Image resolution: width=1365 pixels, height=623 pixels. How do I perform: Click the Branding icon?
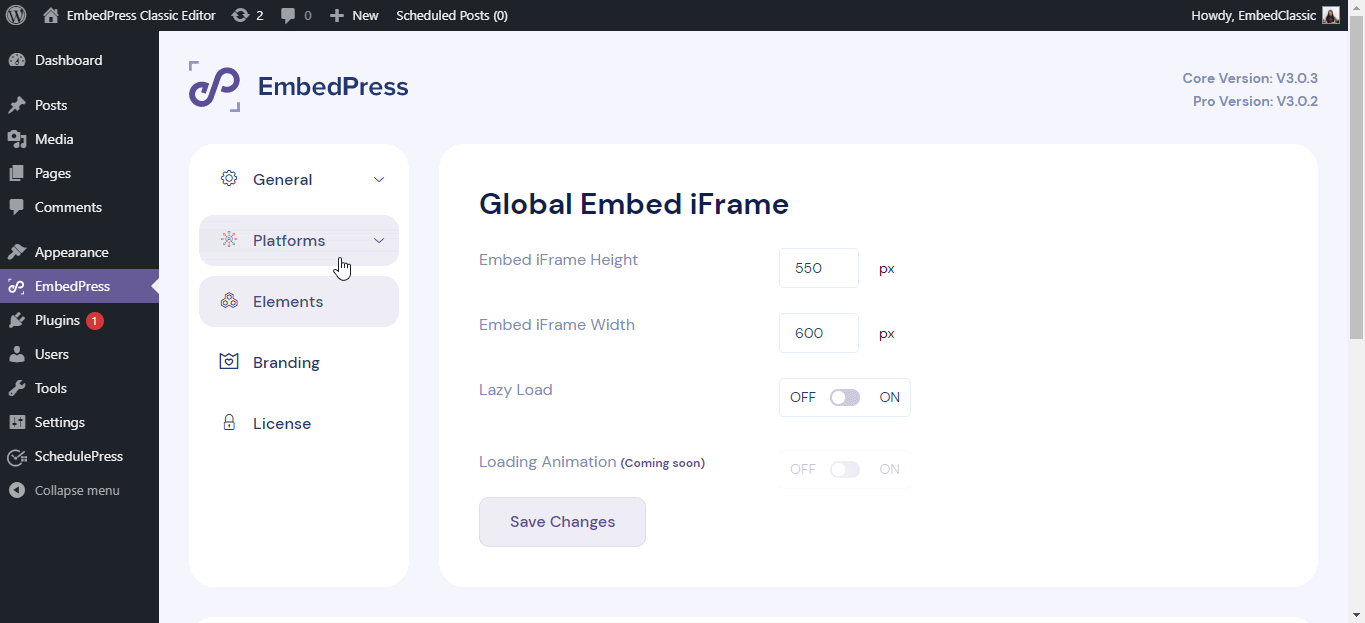coord(229,362)
